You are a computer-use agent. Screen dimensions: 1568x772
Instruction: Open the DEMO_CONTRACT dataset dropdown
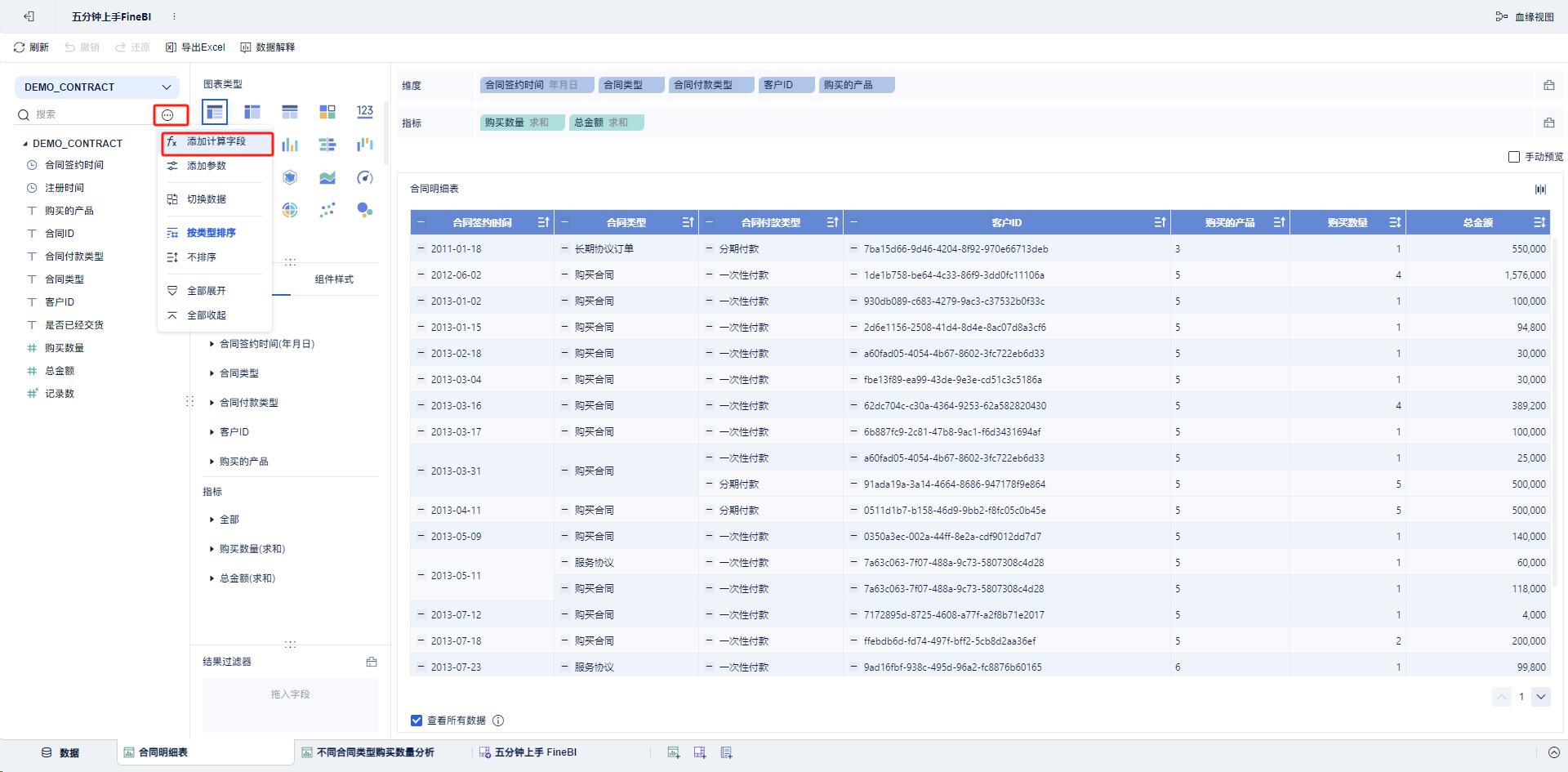[x=97, y=87]
